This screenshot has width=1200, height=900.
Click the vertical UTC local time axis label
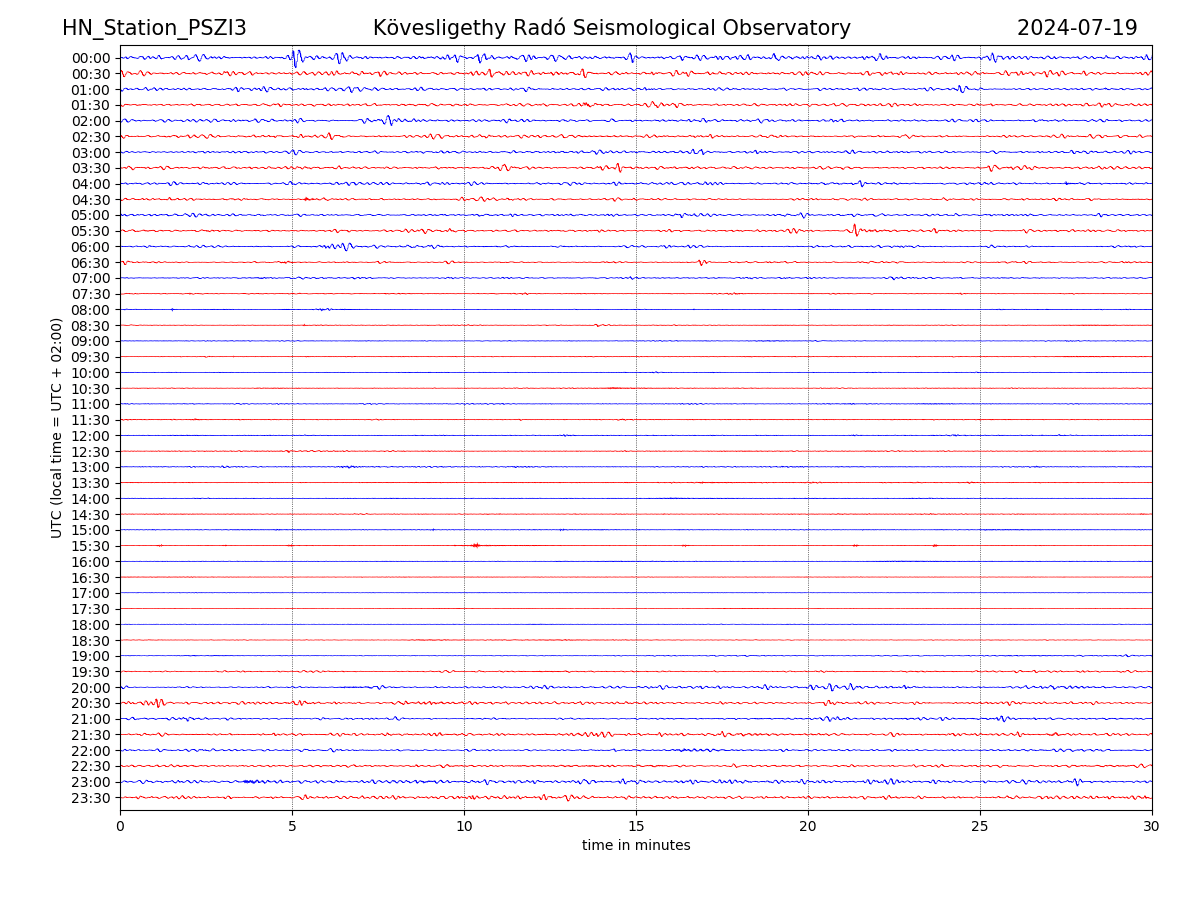pyautogui.click(x=57, y=427)
